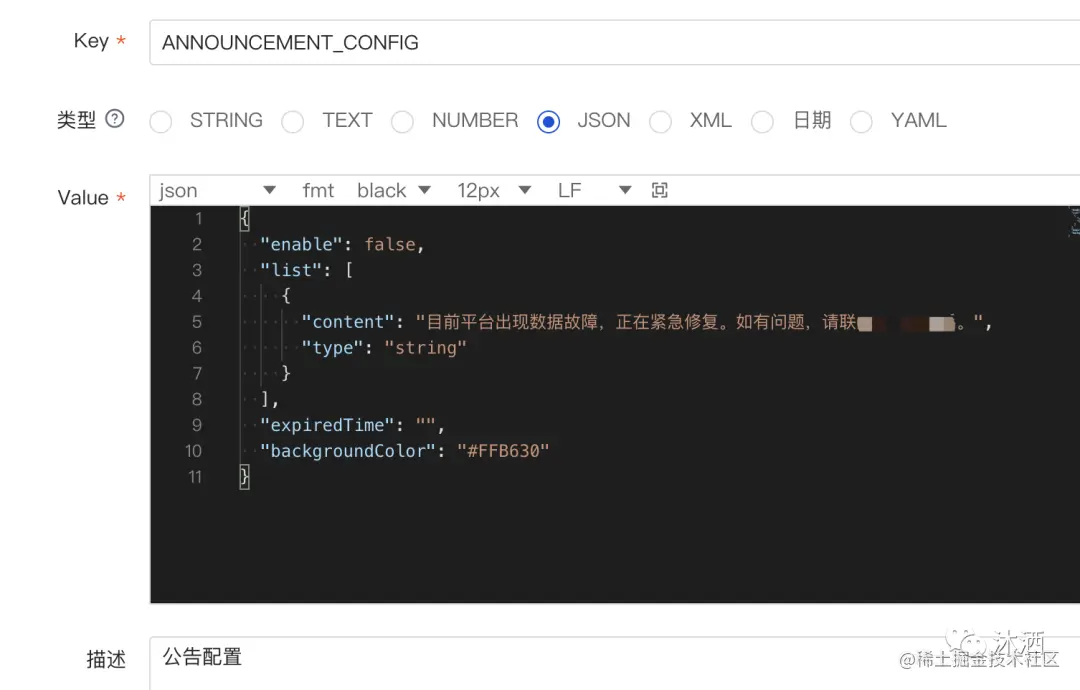The height and width of the screenshot is (690, 1080).
Task: Select the XML type radio button
Action: (x=660, y=122)
